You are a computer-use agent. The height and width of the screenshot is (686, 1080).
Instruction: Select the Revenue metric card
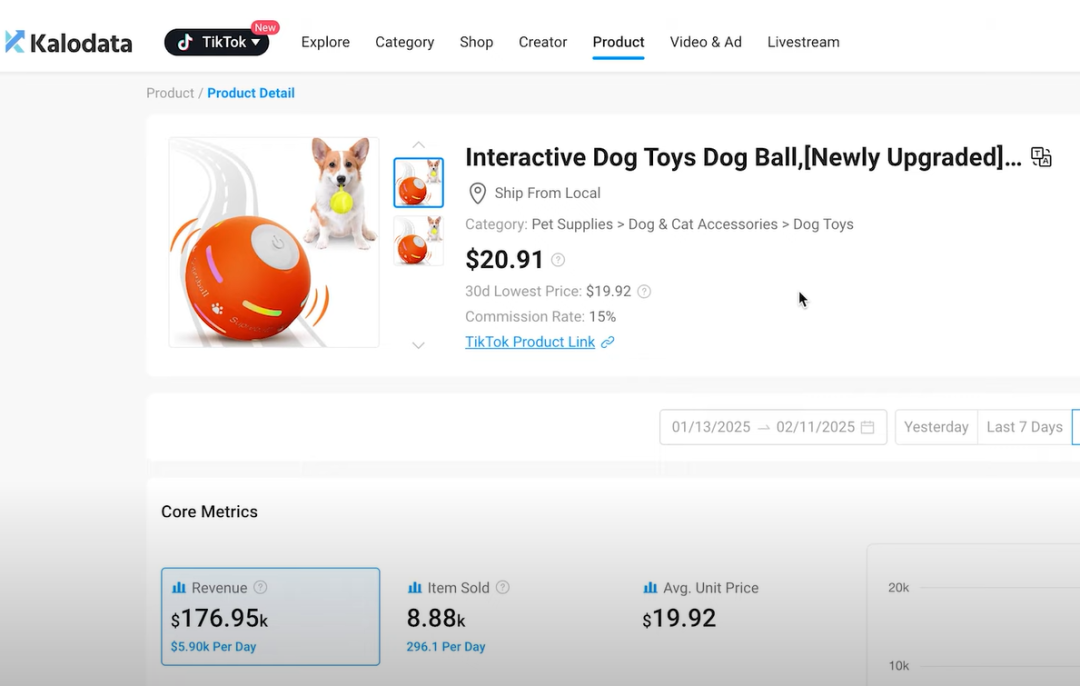[x=270, y=616]
